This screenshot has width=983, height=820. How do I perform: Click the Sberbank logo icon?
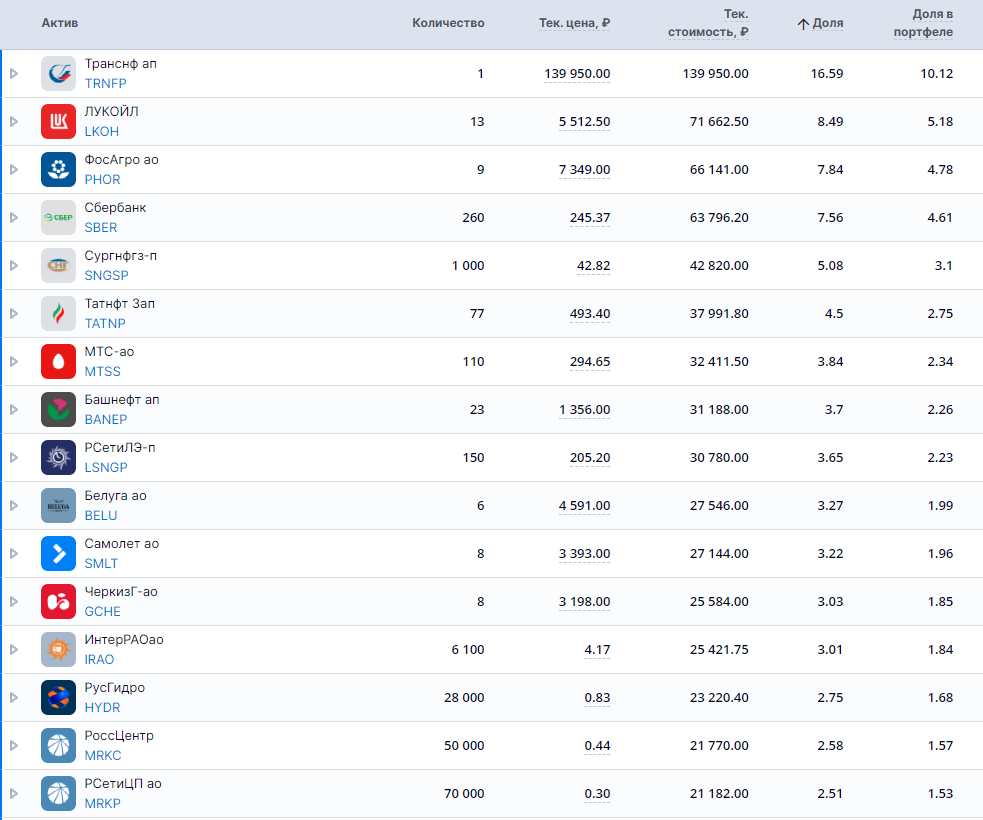tap(59, 218)
